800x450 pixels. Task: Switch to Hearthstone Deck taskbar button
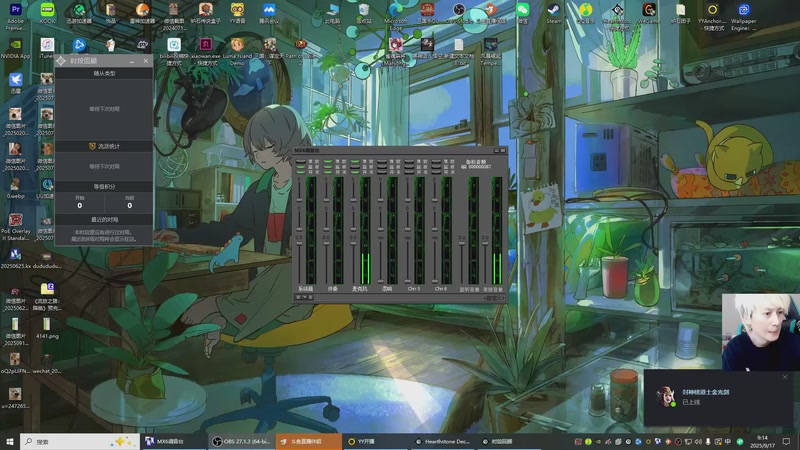pyautogui.click(x=443, y=441)
